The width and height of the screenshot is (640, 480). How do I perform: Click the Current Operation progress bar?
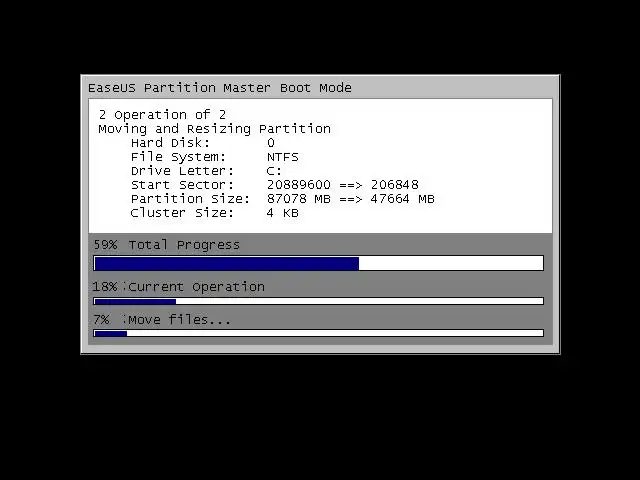point(318,301)
